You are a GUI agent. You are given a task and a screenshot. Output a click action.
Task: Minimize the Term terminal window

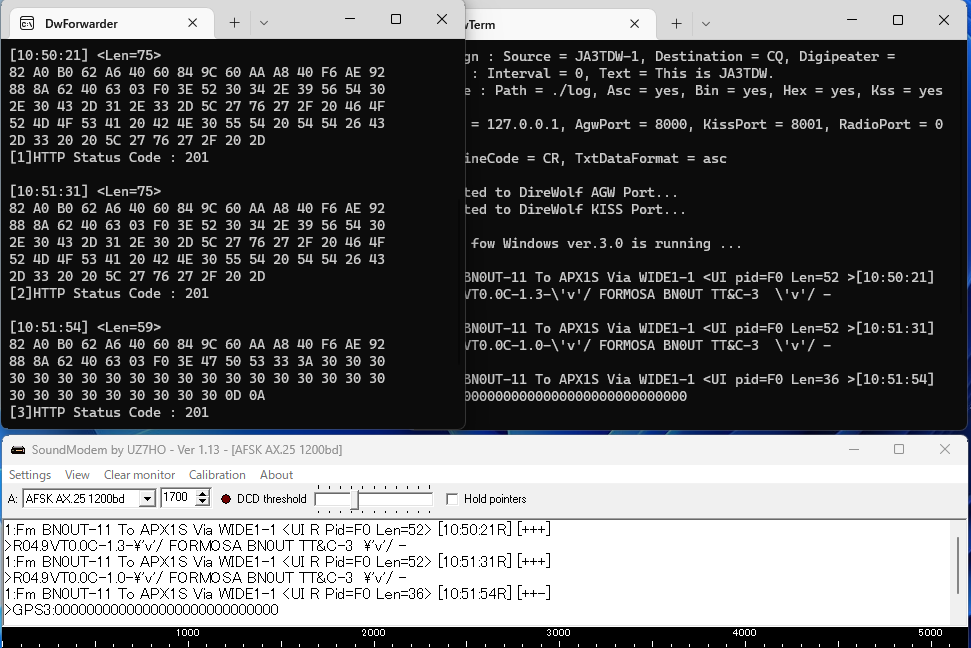[852, 20]
